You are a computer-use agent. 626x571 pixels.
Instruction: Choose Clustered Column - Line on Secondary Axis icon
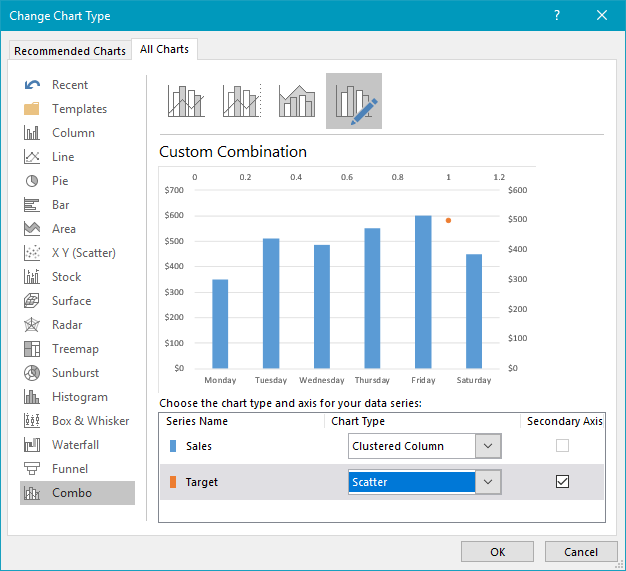242,101
